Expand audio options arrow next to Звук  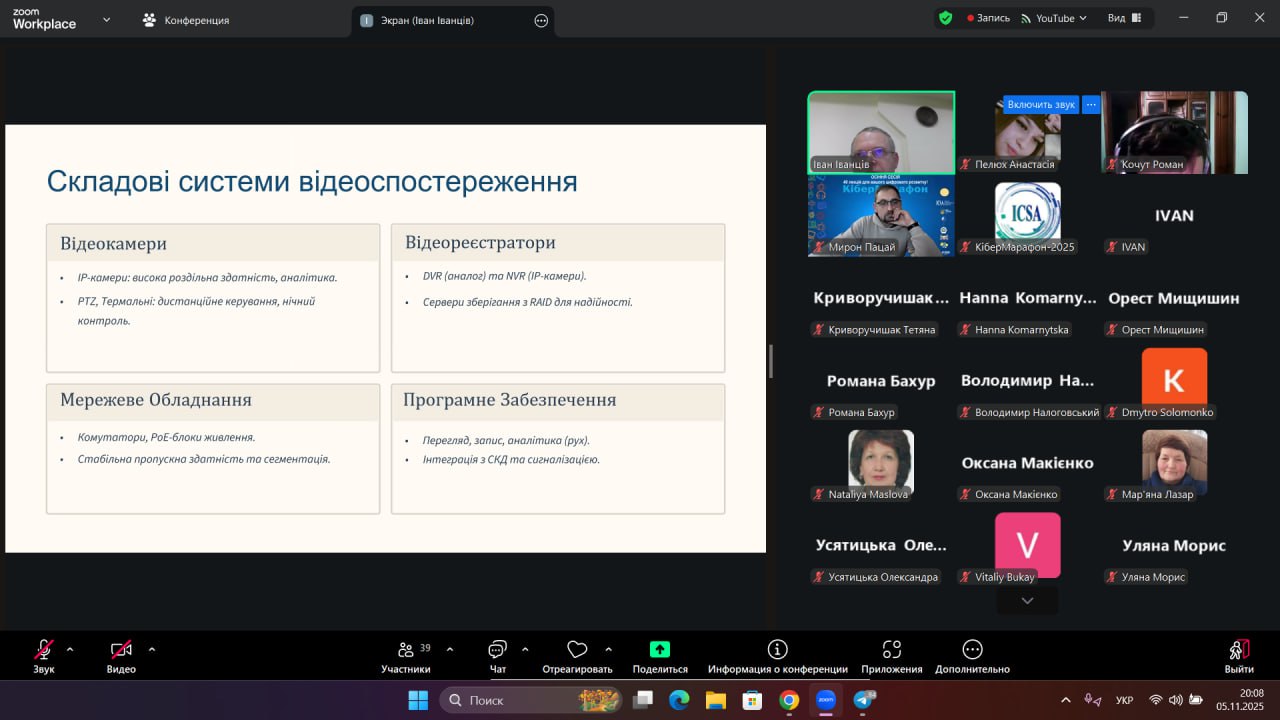(x=70, y=649)
